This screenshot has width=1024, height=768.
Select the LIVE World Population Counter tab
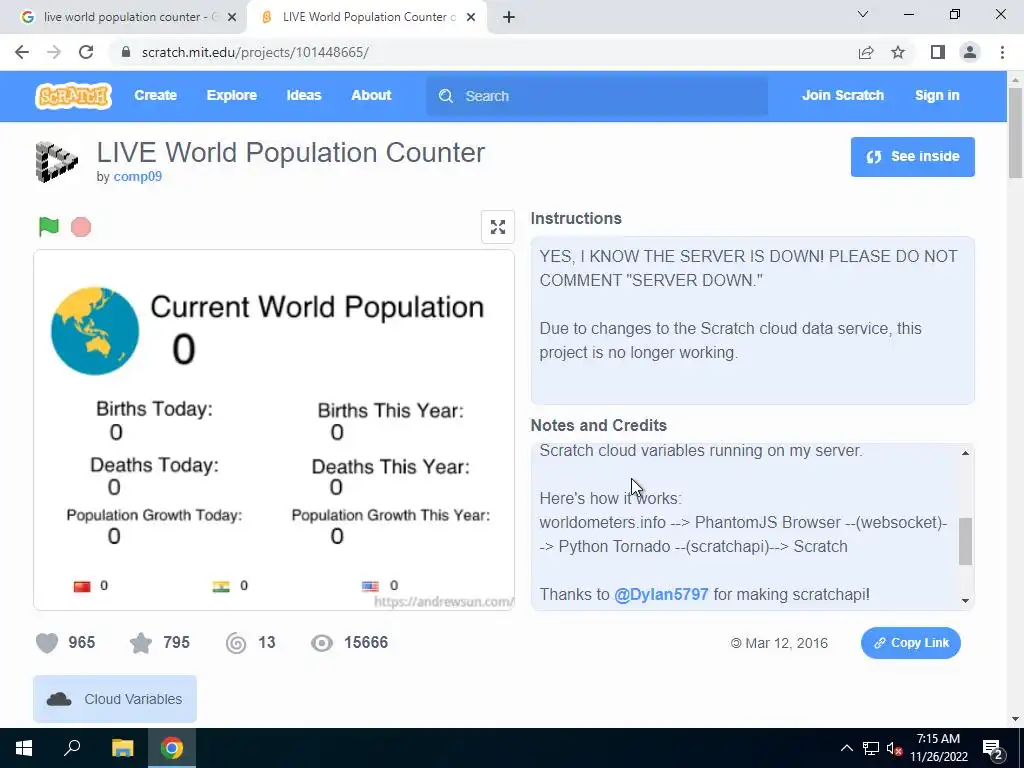(368, 17)
